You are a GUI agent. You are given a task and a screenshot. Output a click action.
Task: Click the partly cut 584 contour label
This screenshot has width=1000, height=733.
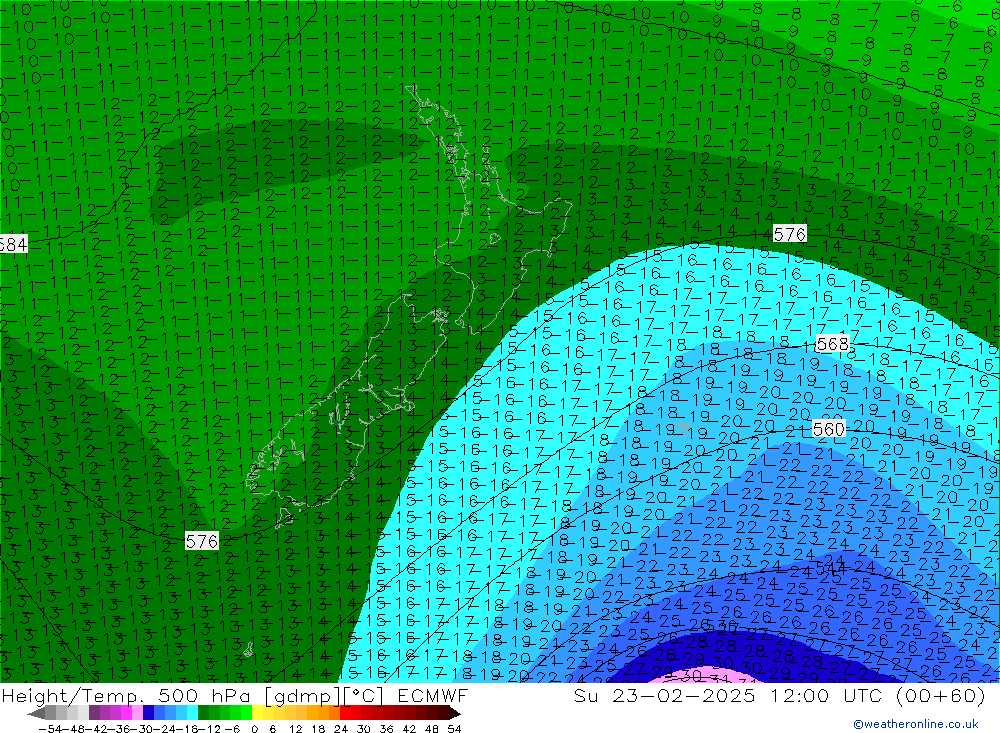tap(13, 244)
